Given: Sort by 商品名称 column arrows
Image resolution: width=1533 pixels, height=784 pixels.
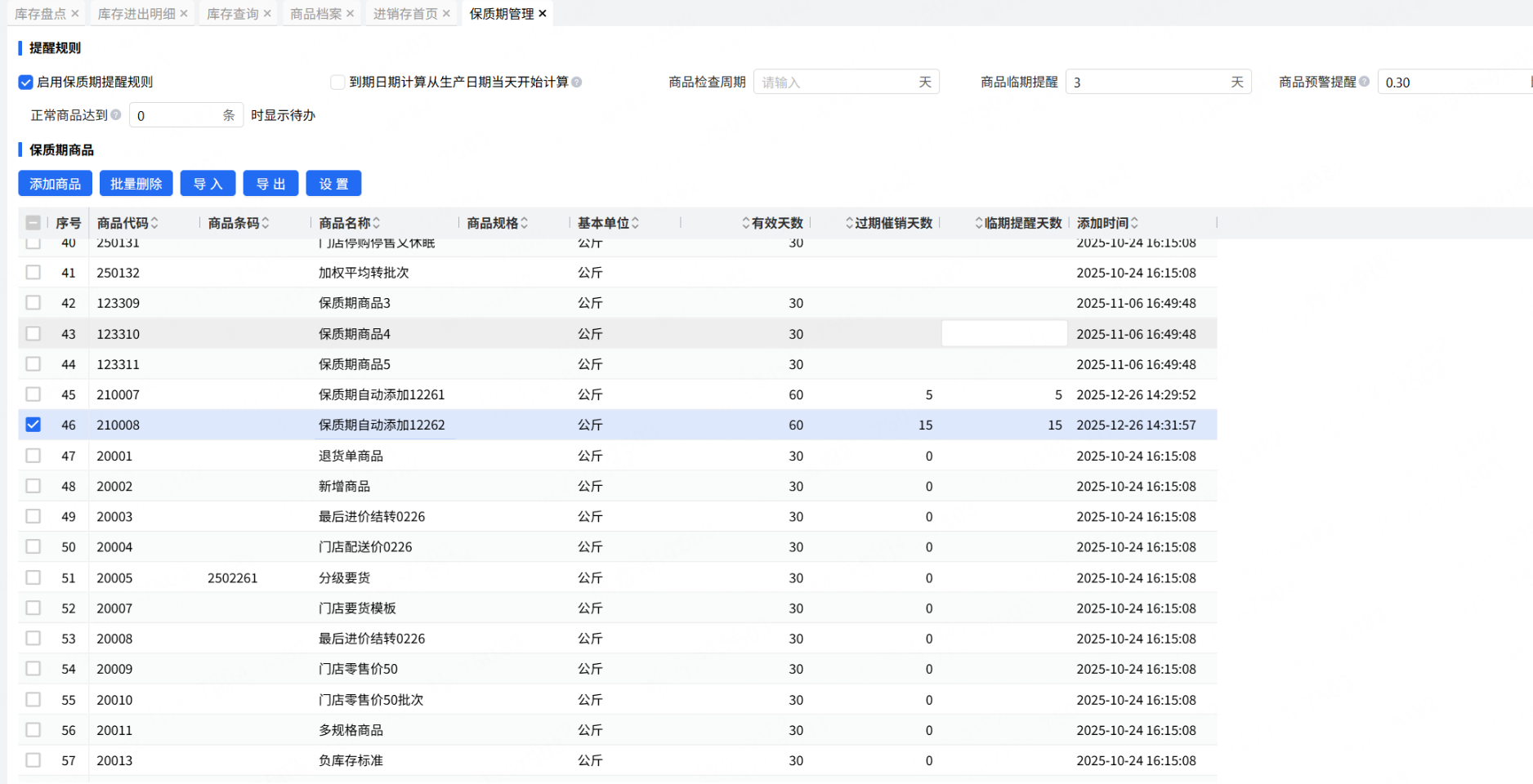Looking at the screenshot, I should (x=376, y=223).
